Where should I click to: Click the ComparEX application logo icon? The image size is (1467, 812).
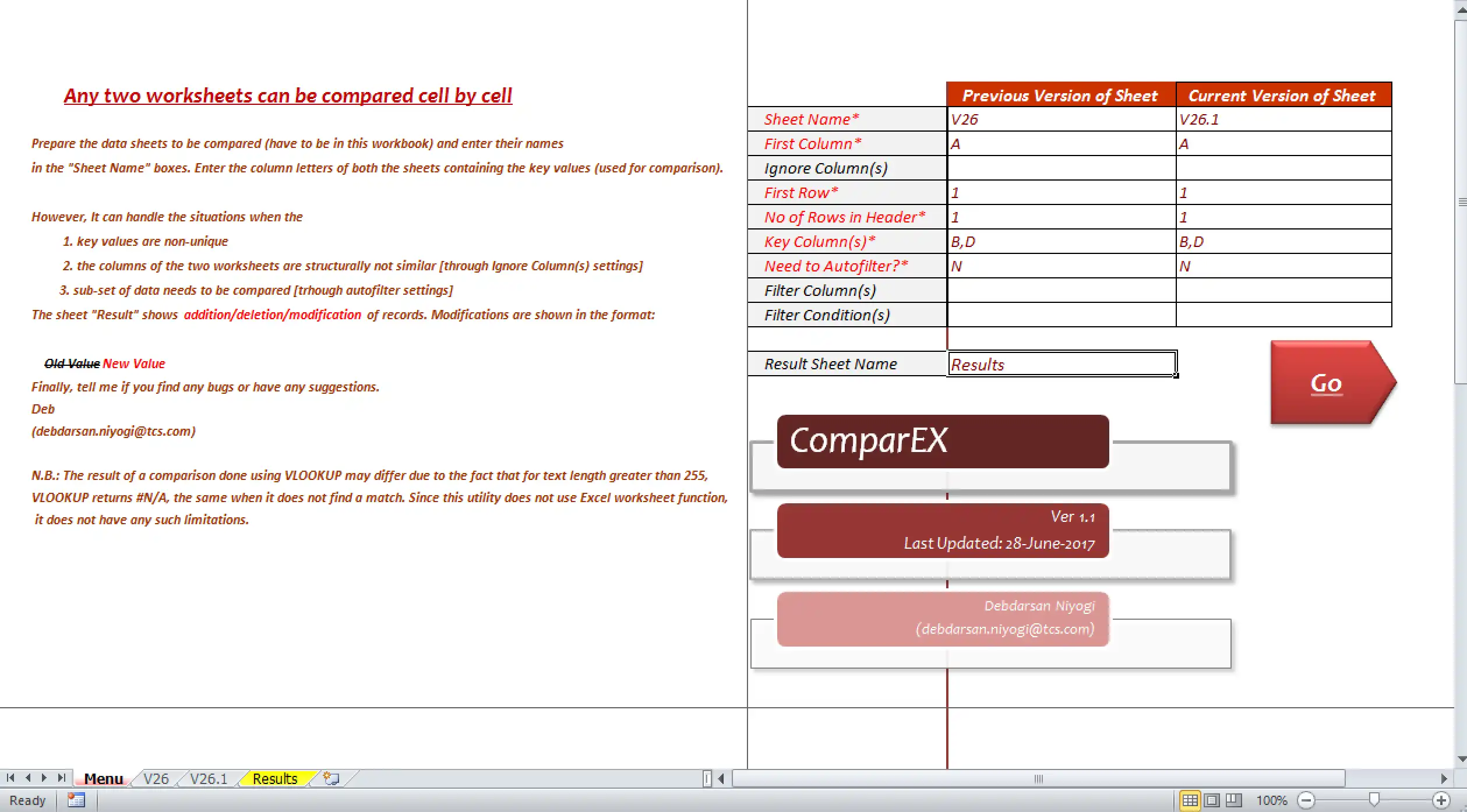click(x=940, y=440)
